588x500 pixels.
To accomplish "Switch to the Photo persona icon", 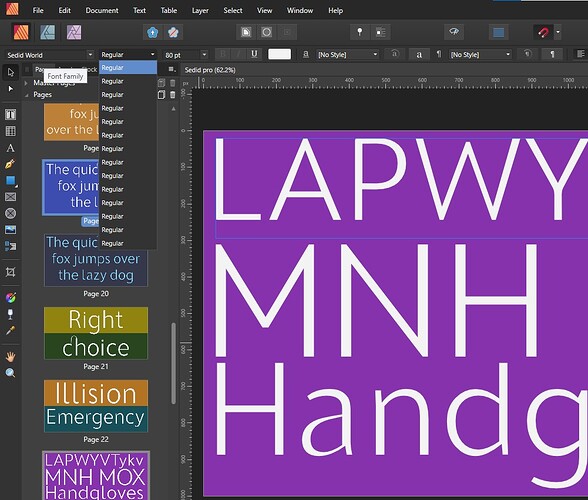I will tap(74, 32).
